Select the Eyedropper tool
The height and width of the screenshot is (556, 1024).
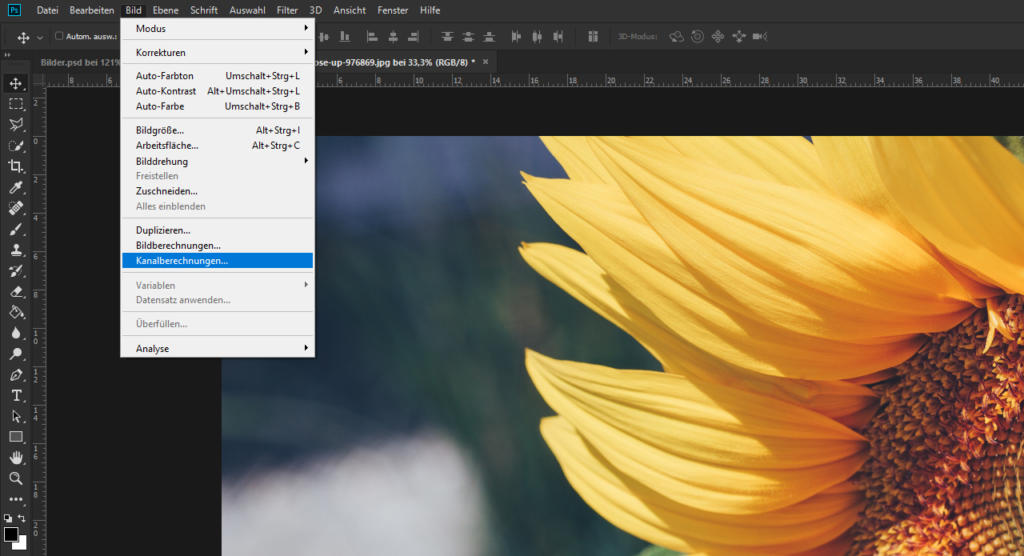click(x=16, y=188)
